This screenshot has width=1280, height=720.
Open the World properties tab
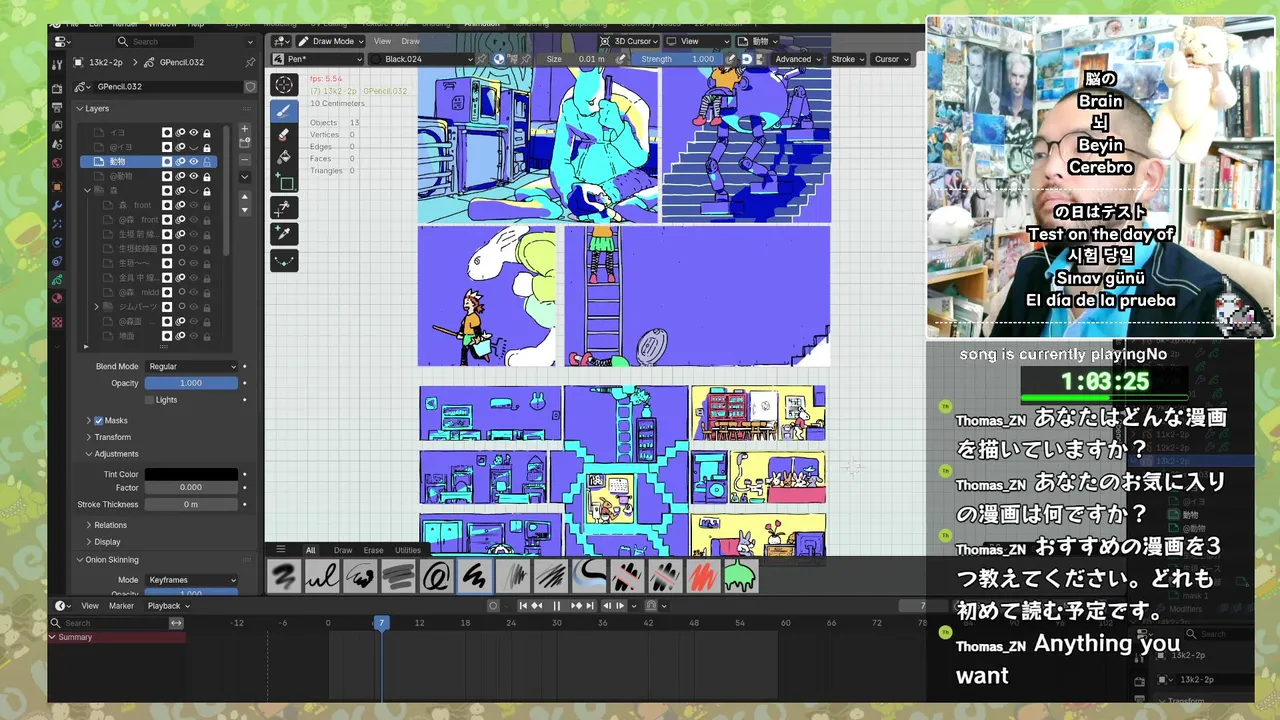tap(57, 162)
